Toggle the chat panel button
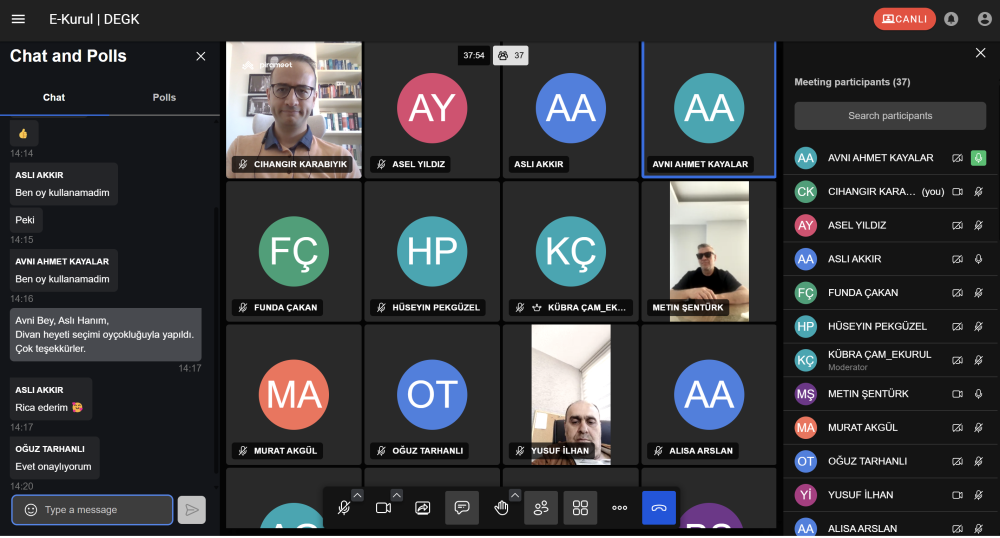This screenshot has width=1000, height=538. pos(462,508)
